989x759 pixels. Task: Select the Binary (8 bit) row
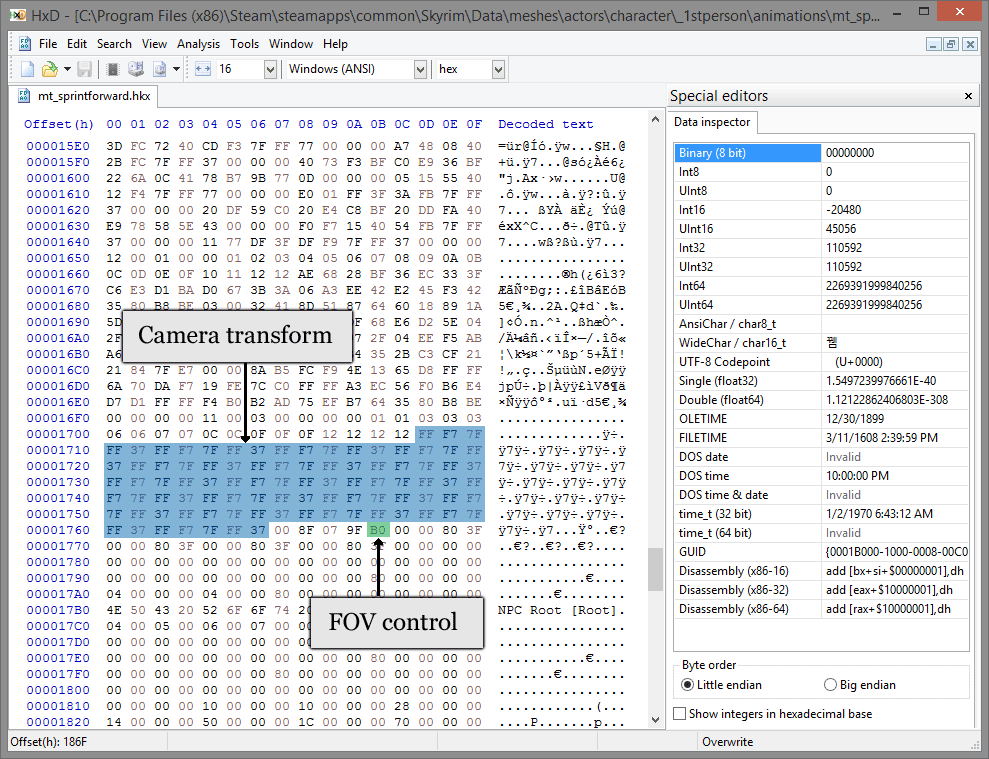point(747,153)
